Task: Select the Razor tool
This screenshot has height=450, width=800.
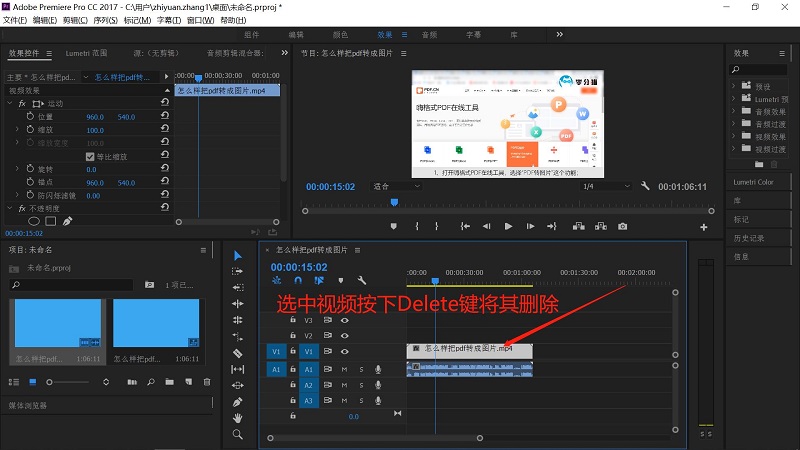Action: point(238,353)
